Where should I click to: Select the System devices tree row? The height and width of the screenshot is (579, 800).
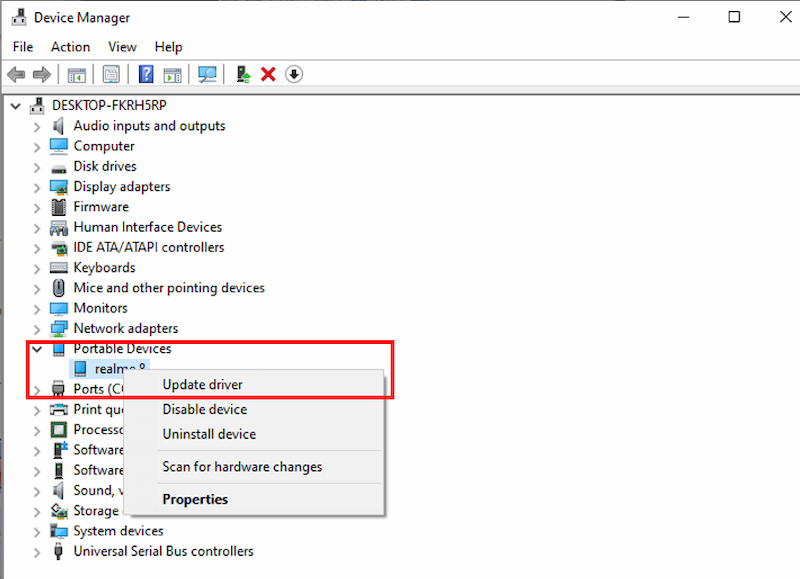(x=118, y=531)
